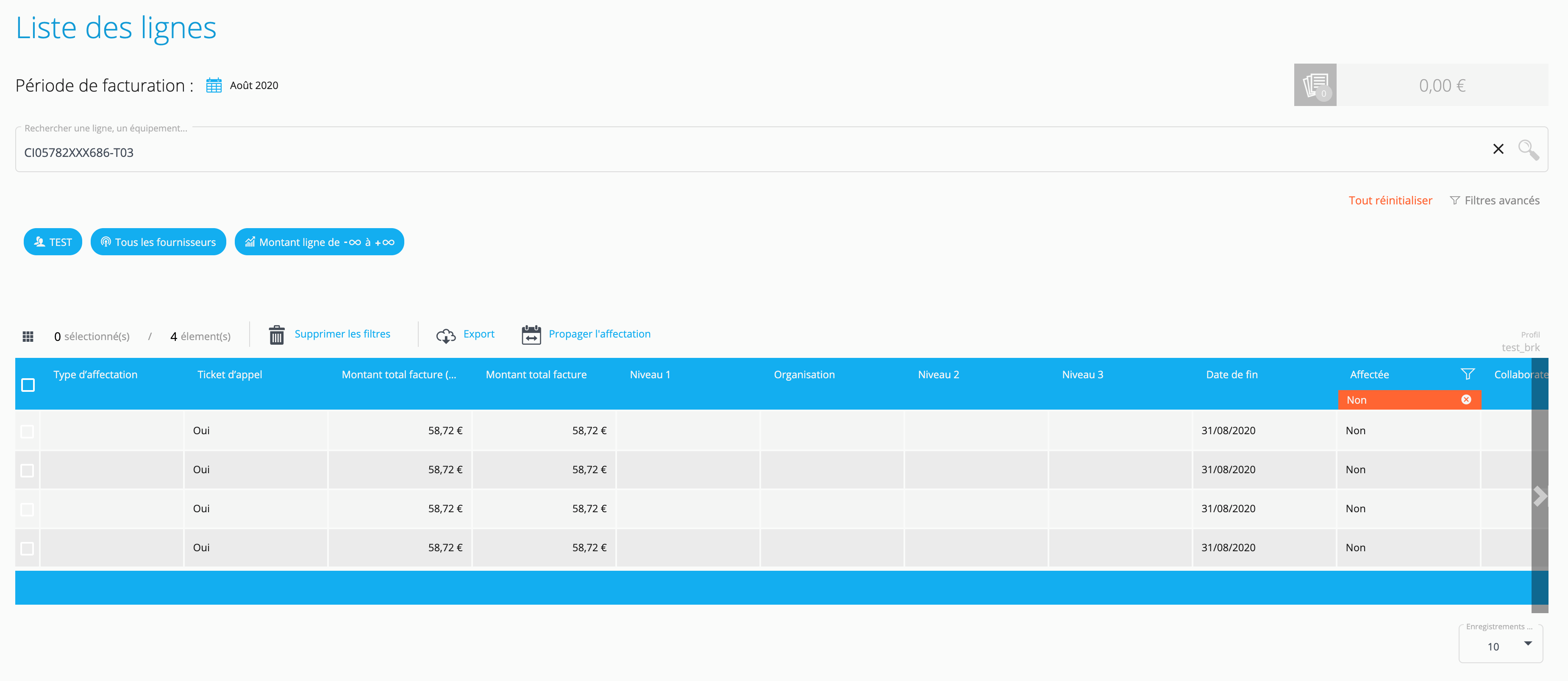Clear the search field with X

pyautogui.click(x=1498, y=149)
